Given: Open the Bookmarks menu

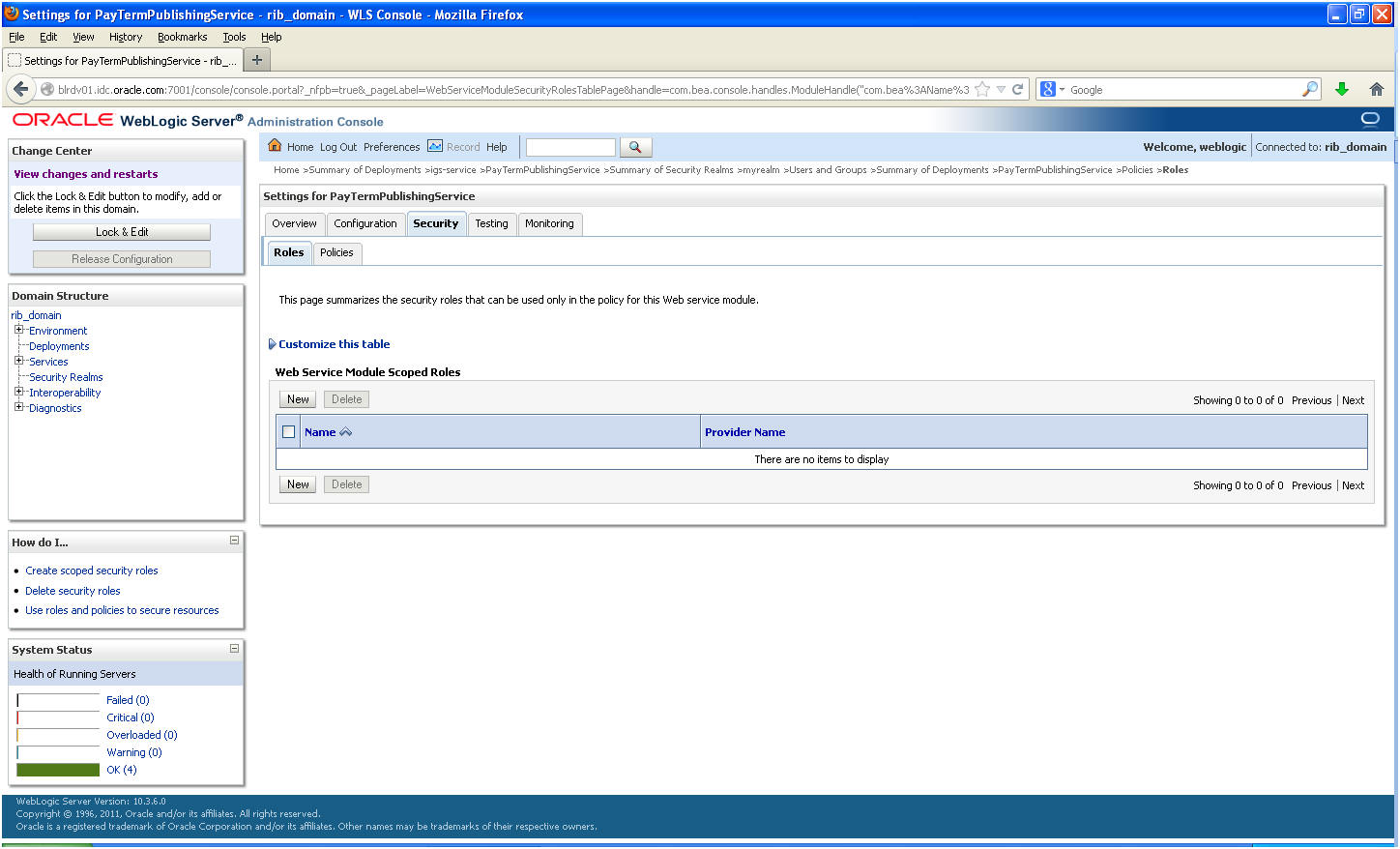Looking at the screenshot, I should 183,37.
